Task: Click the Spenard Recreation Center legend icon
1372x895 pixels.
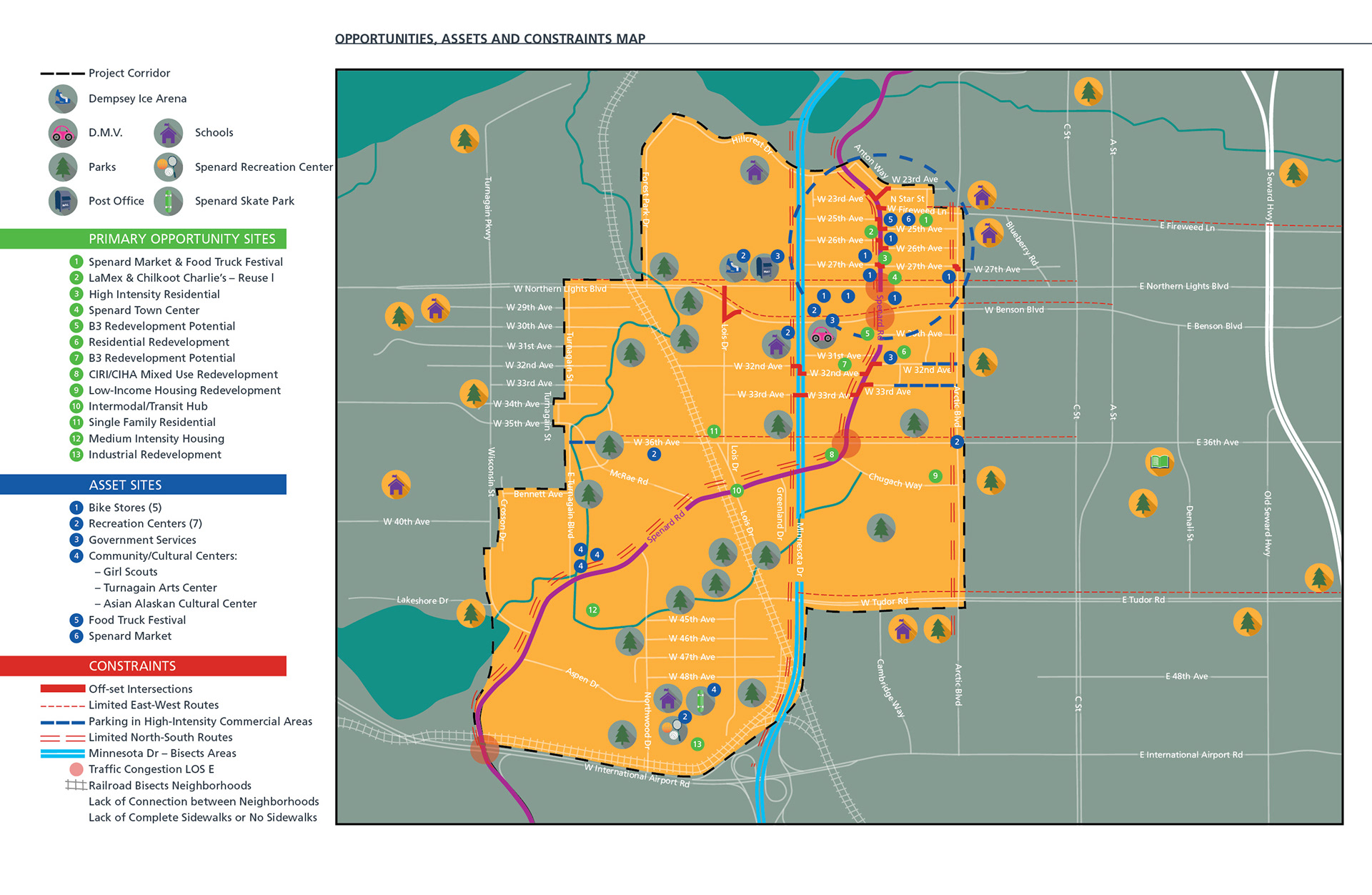Action: (169, 167)
